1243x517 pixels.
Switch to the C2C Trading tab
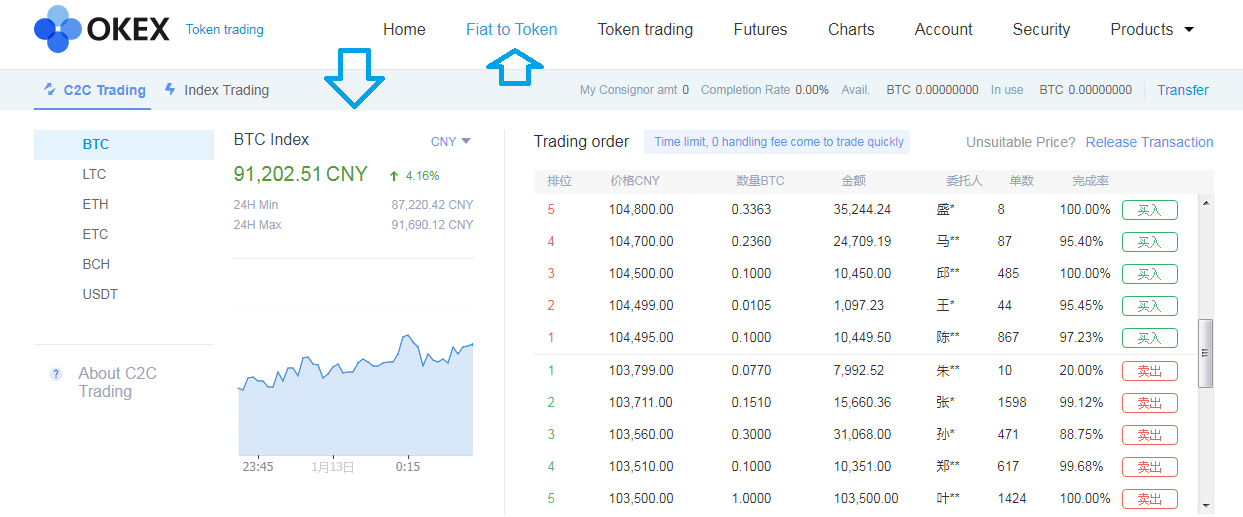[95, 90]
